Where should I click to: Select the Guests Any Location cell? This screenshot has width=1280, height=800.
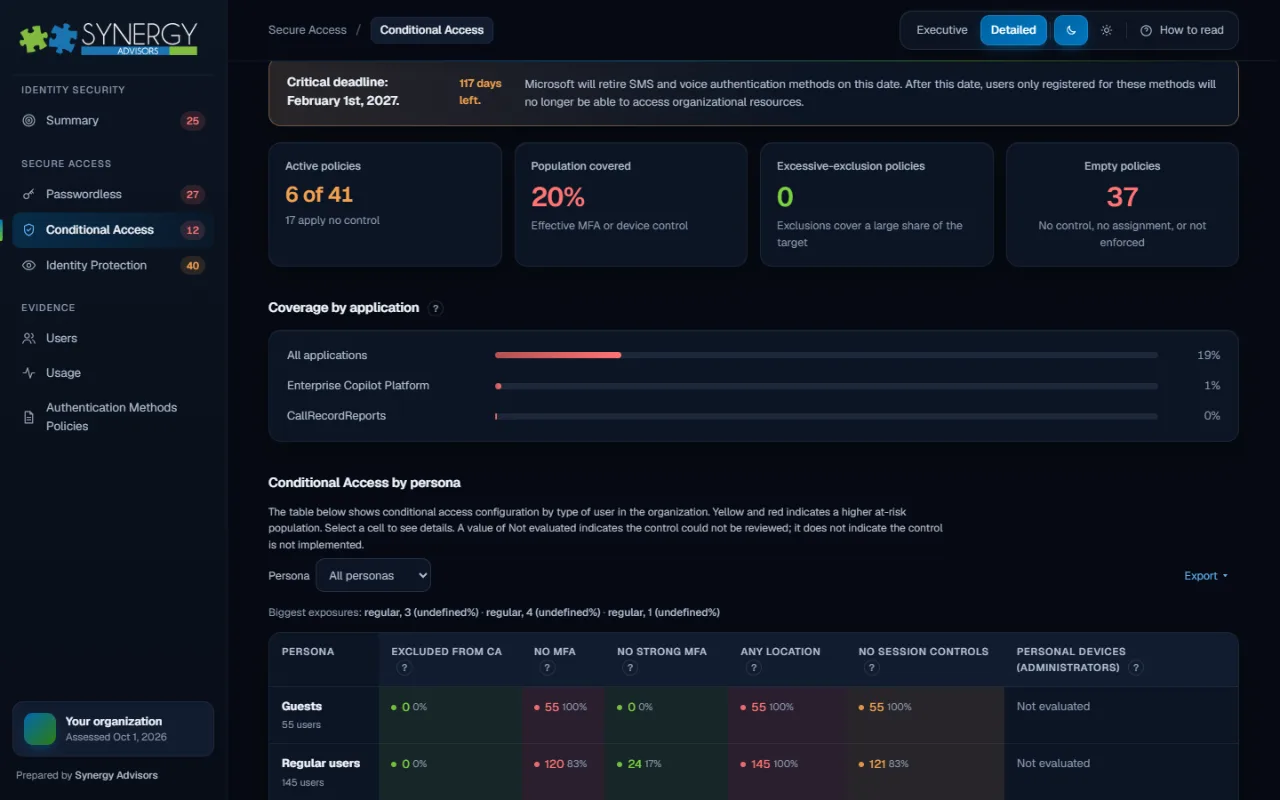point(787,715)
